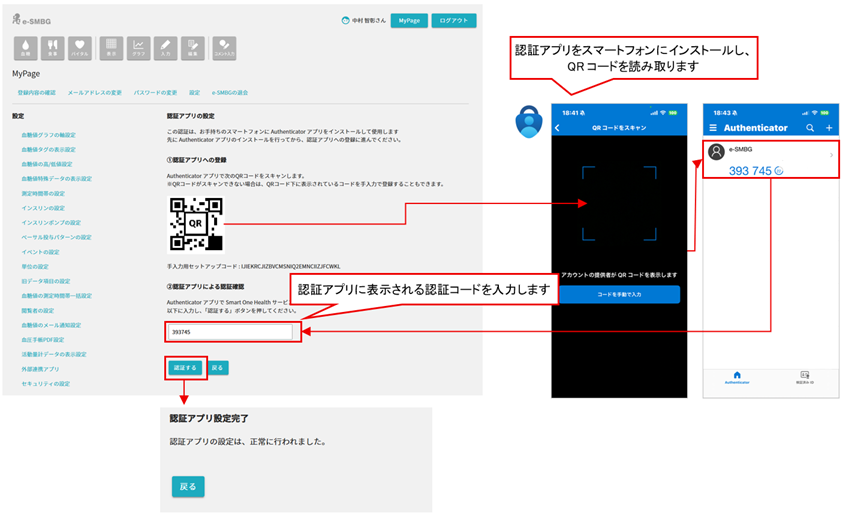Open the パスワードの変更 tab
843x519 pixels.
(155, 93)
